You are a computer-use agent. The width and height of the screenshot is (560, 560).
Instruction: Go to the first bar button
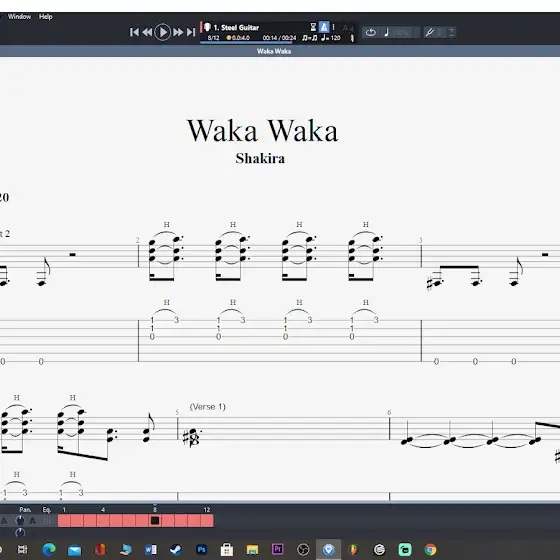coord(134,32)
